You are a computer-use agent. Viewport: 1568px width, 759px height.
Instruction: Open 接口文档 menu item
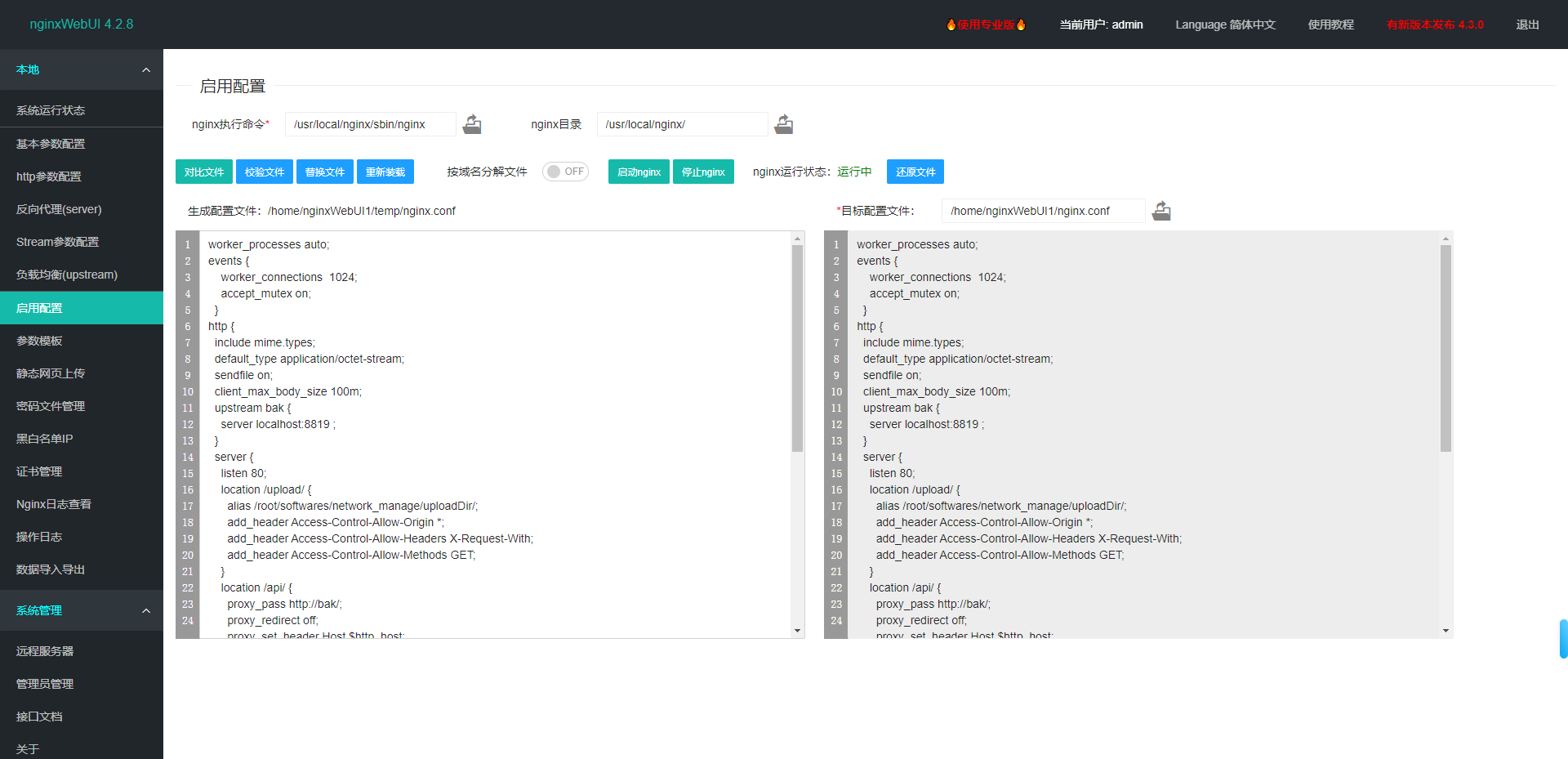click(82, 717)
